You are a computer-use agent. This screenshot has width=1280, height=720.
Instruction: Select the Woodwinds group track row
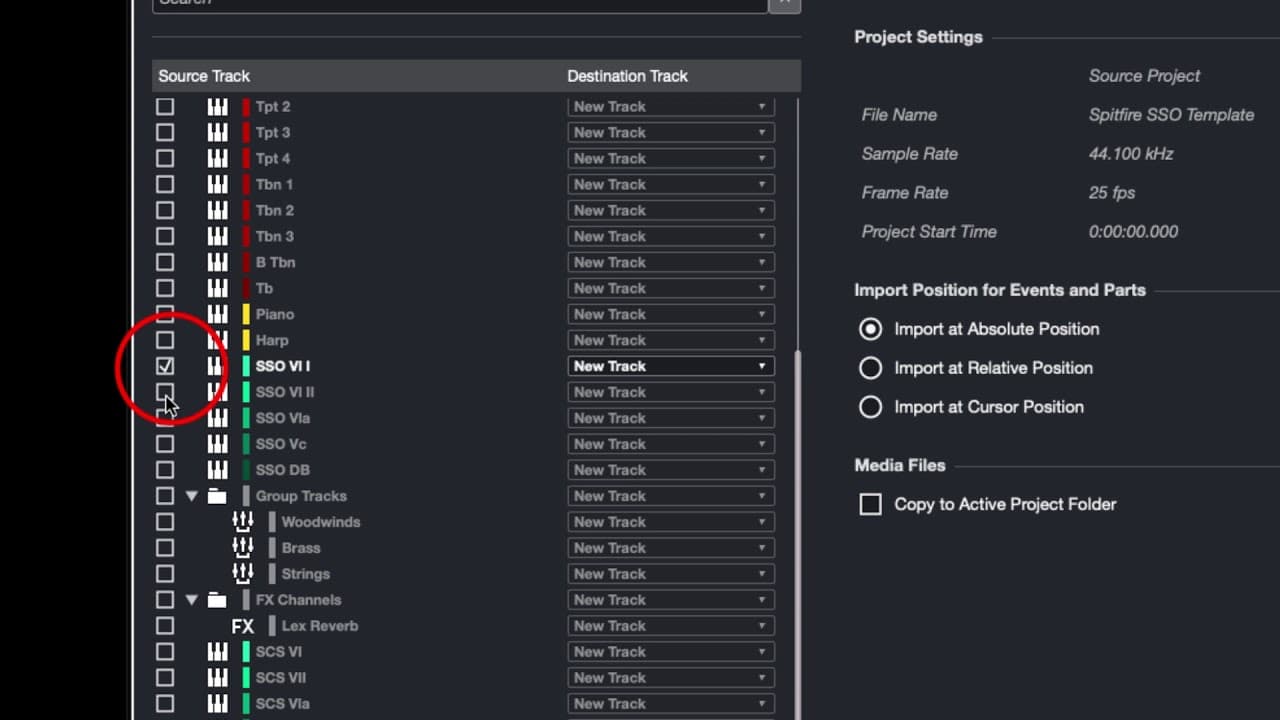[476, 522]
